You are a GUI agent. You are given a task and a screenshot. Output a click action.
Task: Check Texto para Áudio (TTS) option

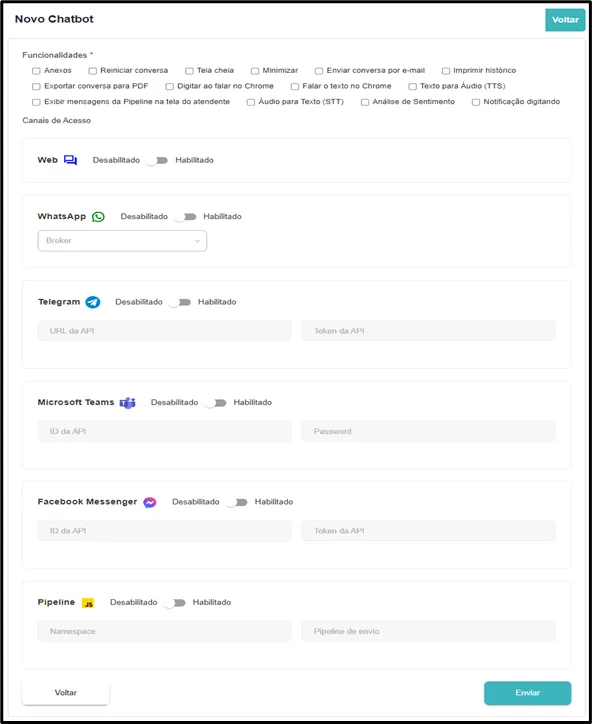pyautogui.click(x=412, y=86)
